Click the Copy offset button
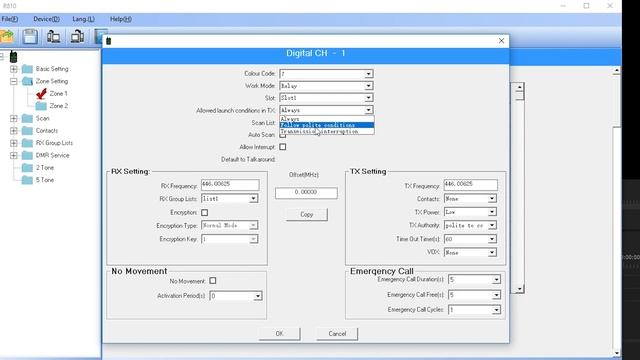640x360 pixels. [307, 214]
